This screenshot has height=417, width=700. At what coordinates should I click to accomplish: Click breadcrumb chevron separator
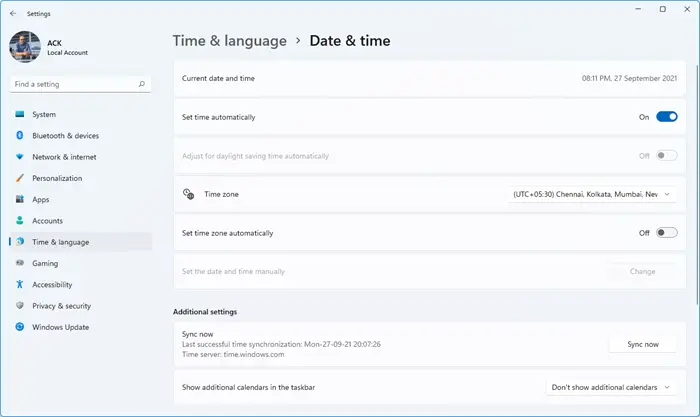click(298, 41)
